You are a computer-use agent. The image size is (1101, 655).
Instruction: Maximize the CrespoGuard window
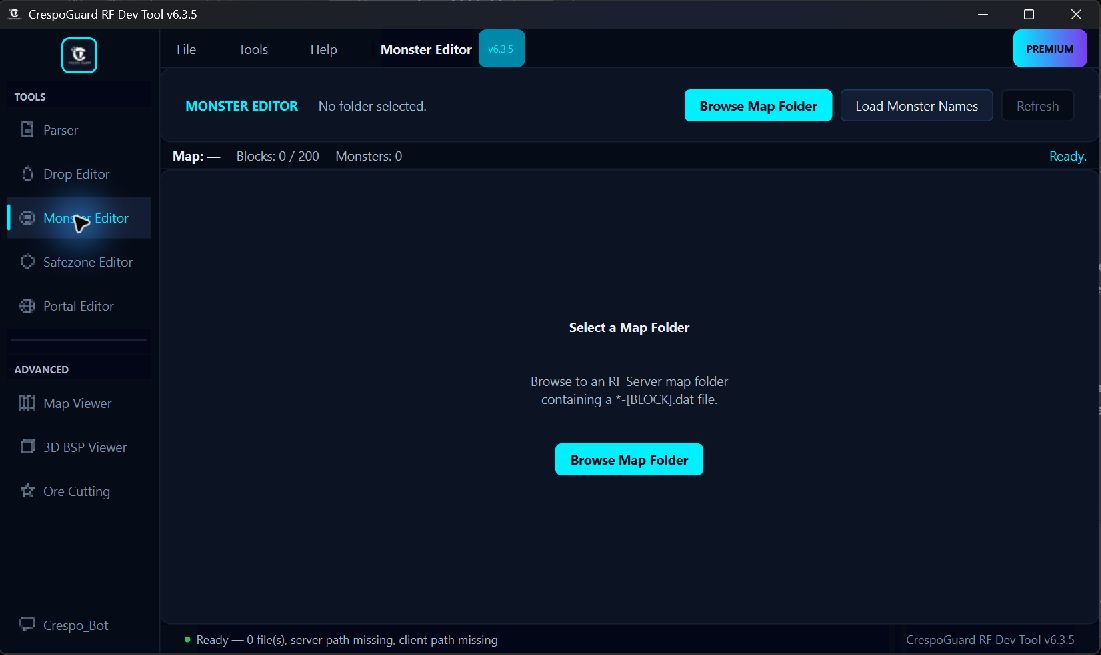(x=1029, y=14)
